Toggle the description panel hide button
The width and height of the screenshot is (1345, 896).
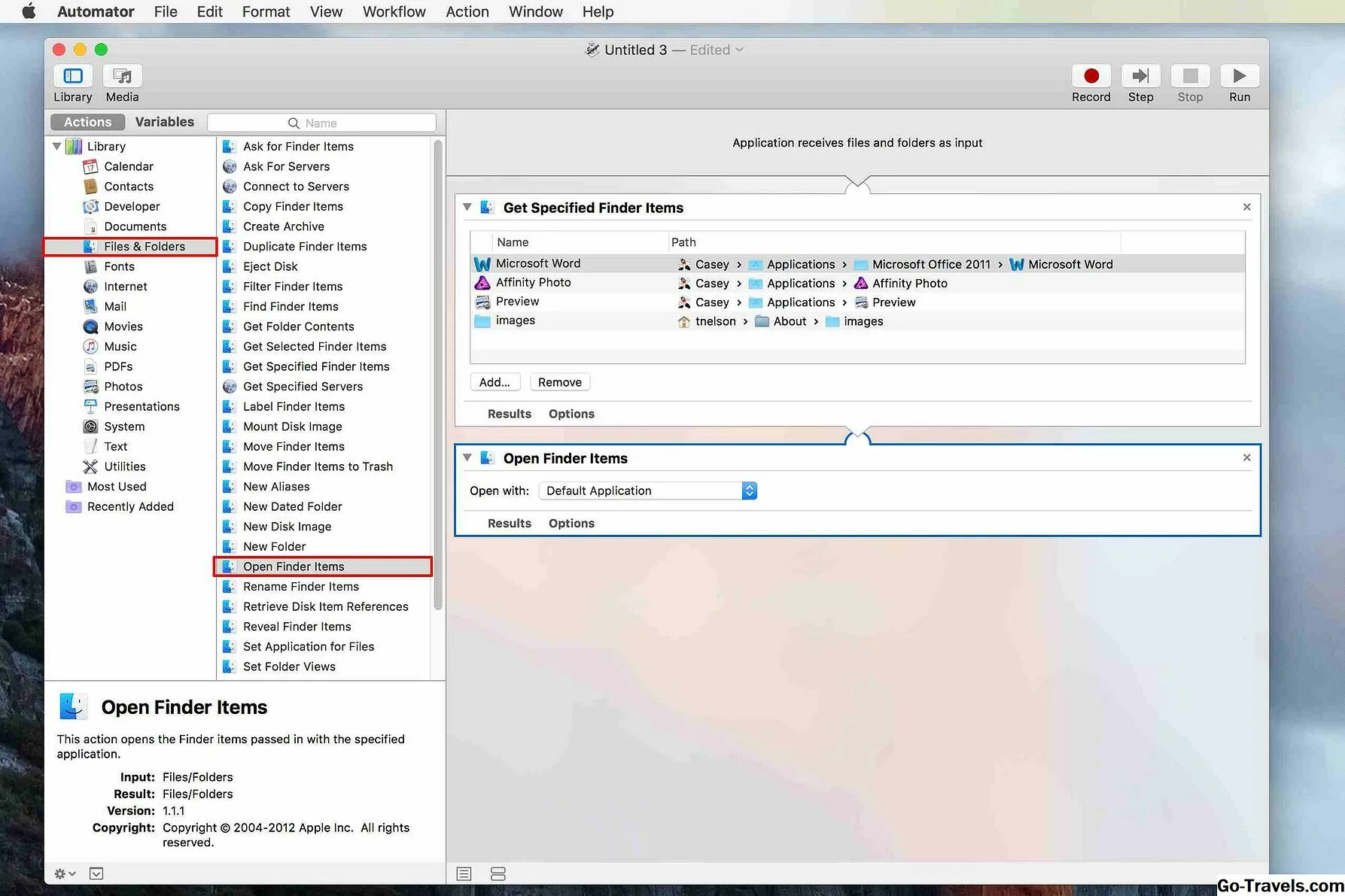coord(96,873)
